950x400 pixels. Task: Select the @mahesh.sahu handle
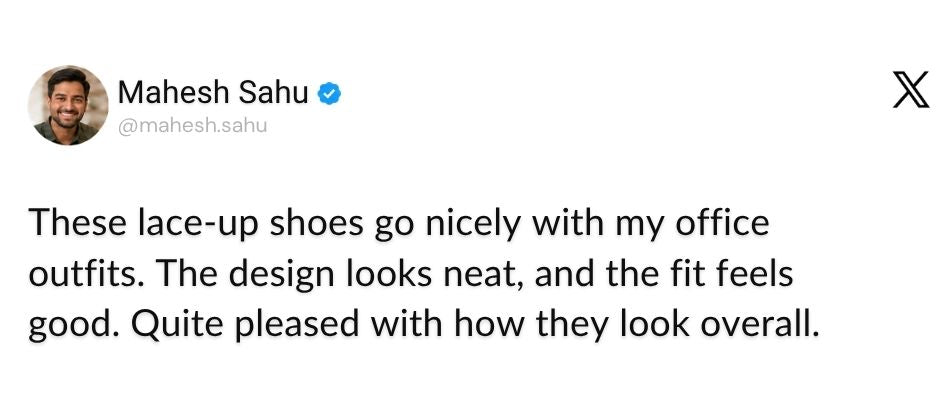click(192, 127)
